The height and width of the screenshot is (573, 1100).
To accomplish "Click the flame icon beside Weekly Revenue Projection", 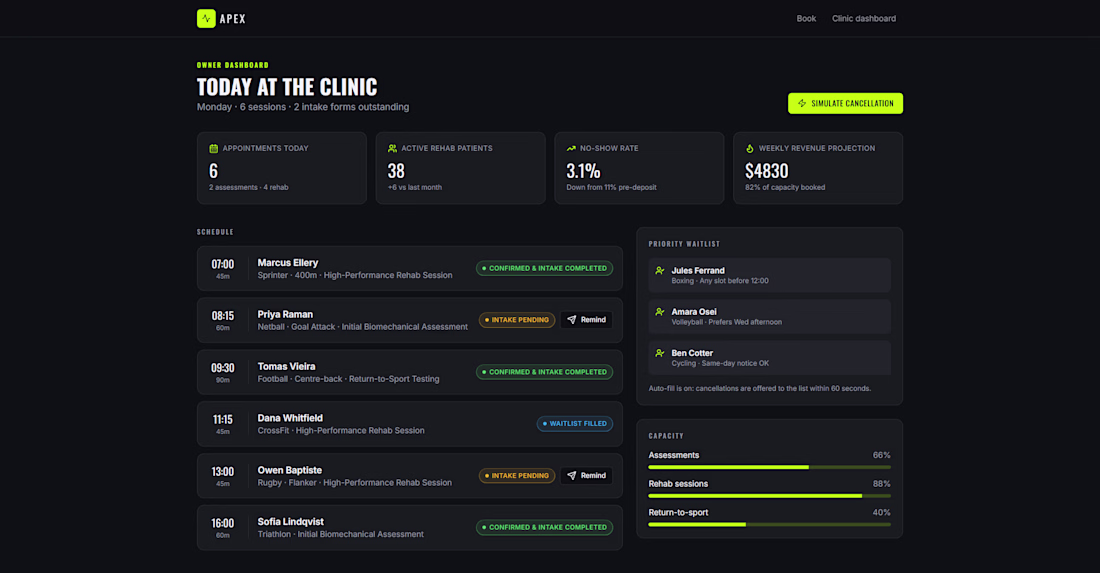I will coord(750,149).
